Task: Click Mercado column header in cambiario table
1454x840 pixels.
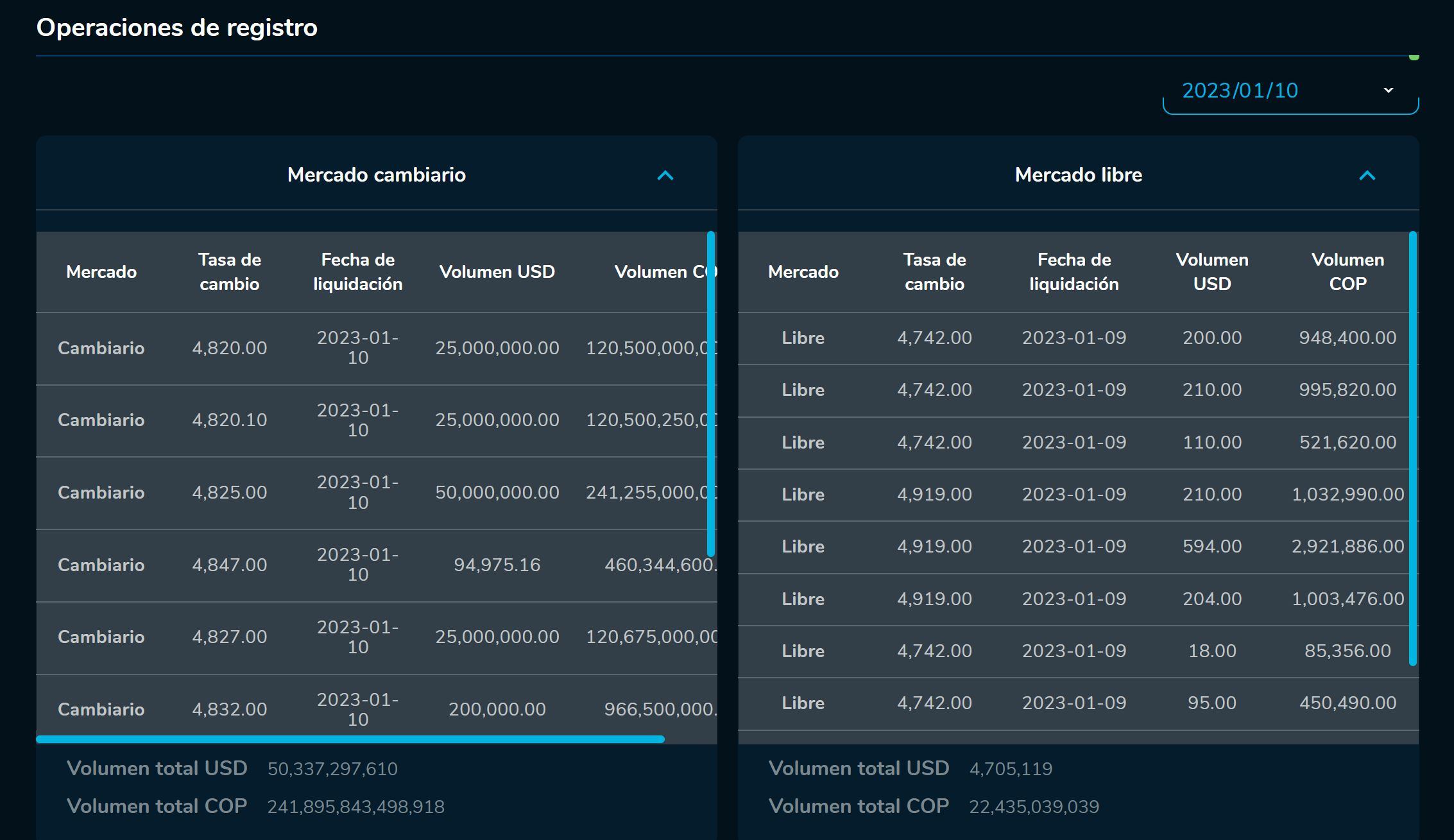Action: pyautogui.click(x=101, y=271)
